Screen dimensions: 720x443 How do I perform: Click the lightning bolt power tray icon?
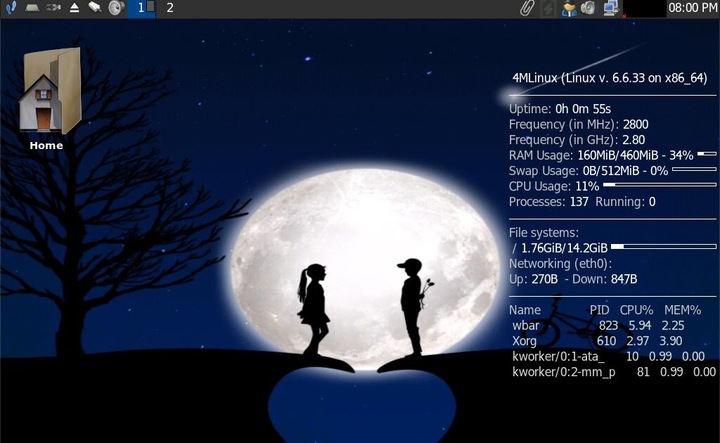pos(547,8)
